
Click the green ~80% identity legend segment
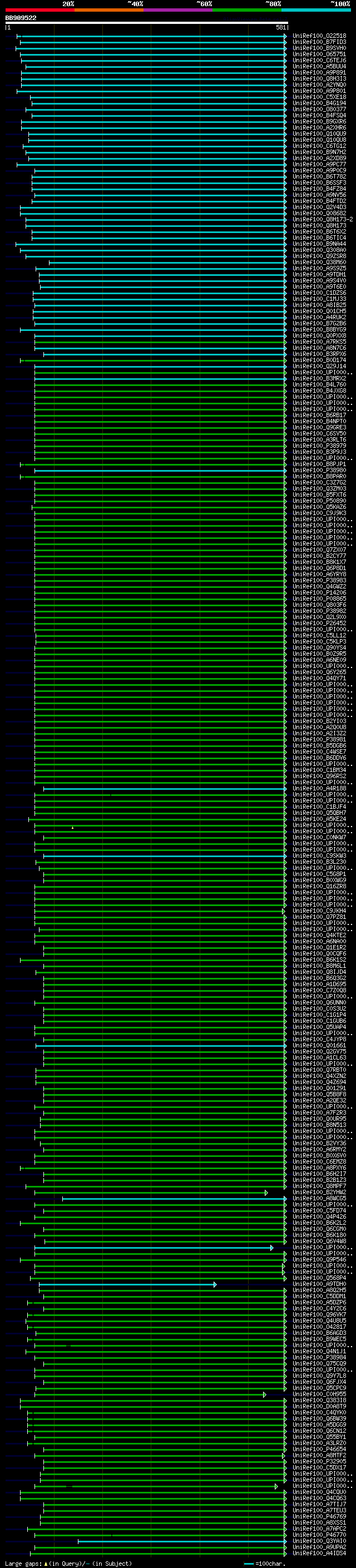247,10
